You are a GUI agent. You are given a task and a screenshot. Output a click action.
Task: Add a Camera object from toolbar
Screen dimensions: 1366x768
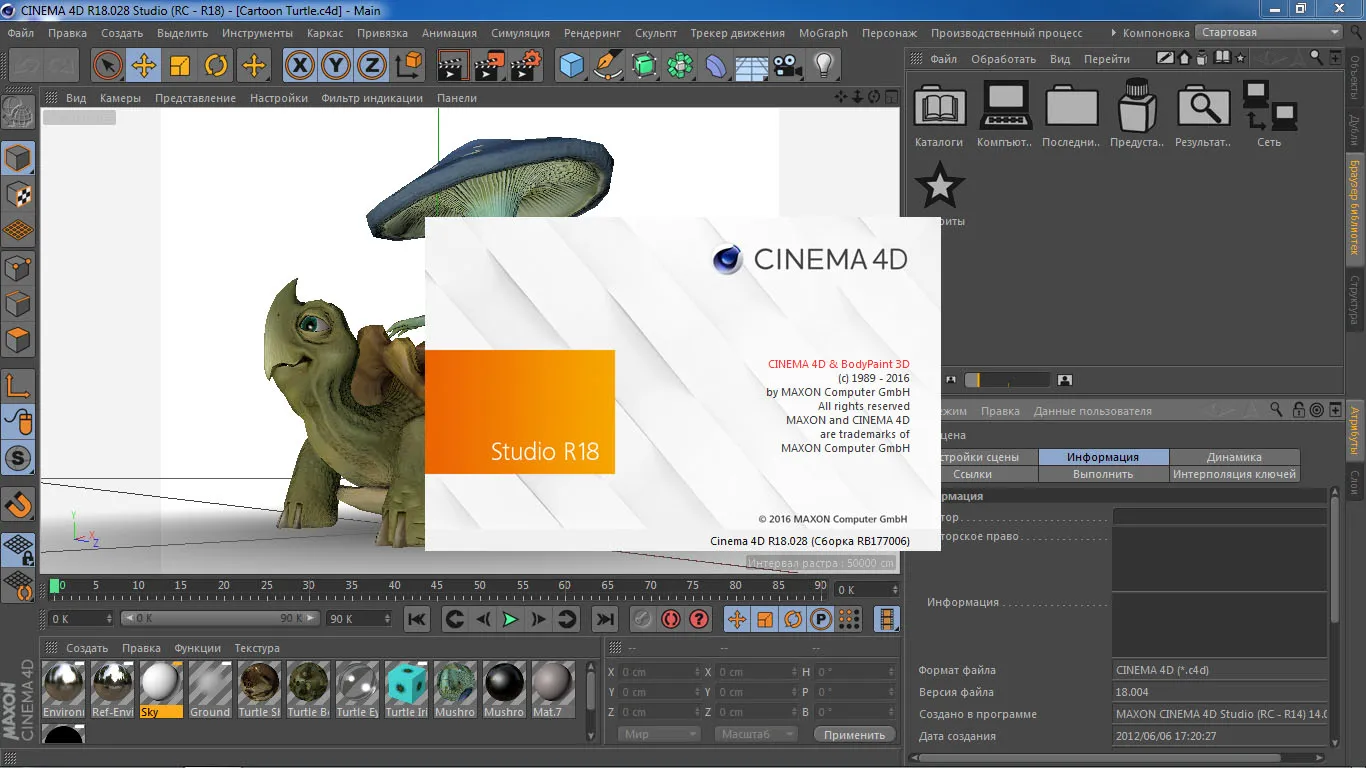pos(787,66)
